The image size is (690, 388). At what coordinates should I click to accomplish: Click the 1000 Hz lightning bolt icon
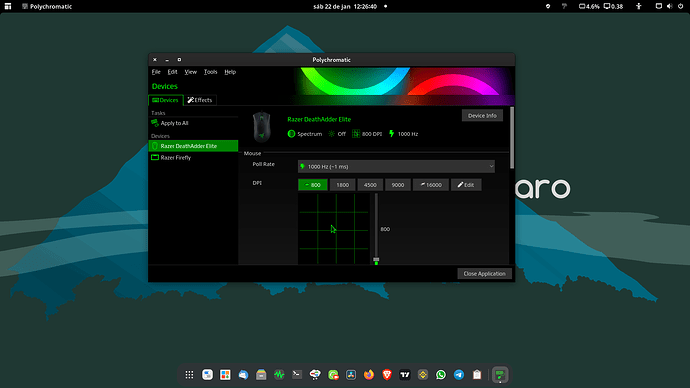(391, 134)
